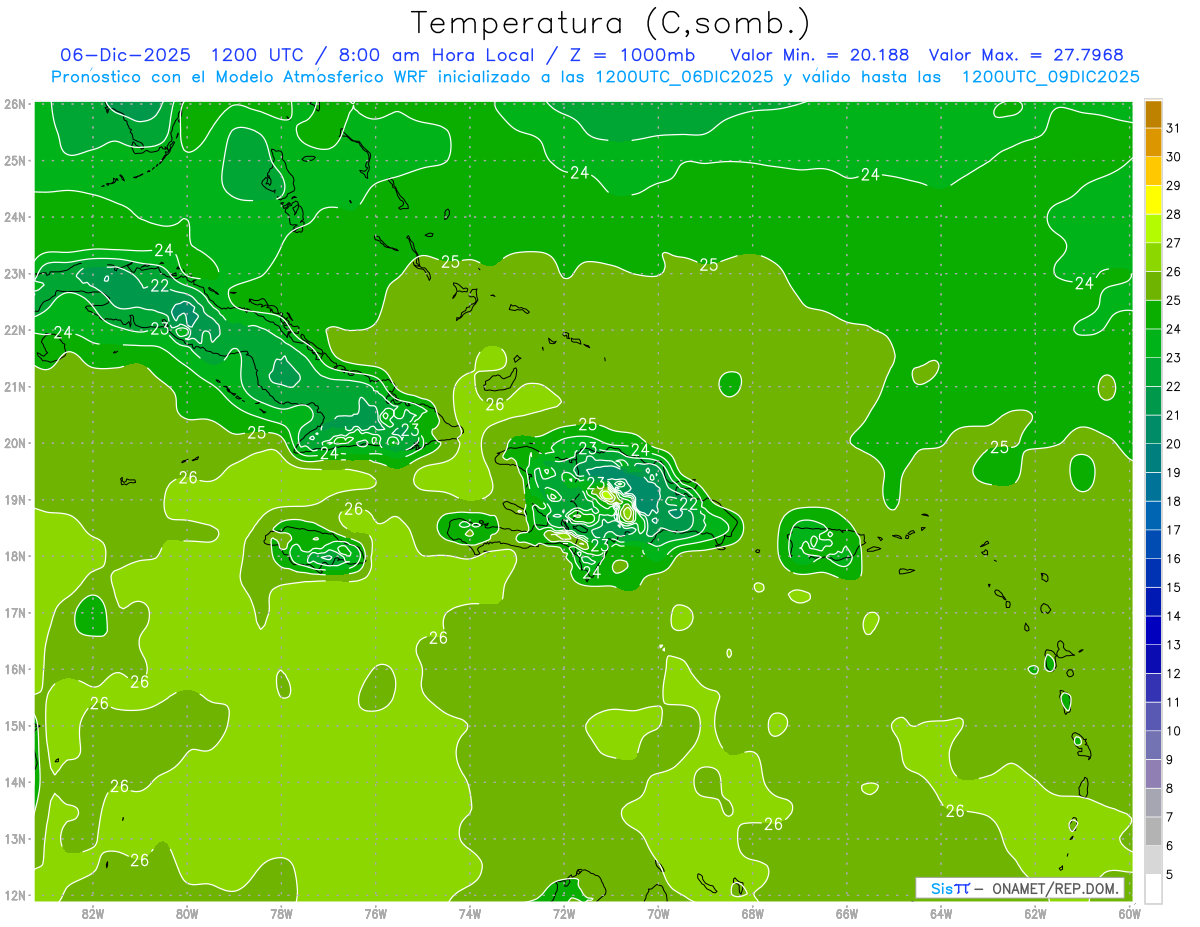
Task: Click legend value "30" on color bar
Action: click(1174, 157)
